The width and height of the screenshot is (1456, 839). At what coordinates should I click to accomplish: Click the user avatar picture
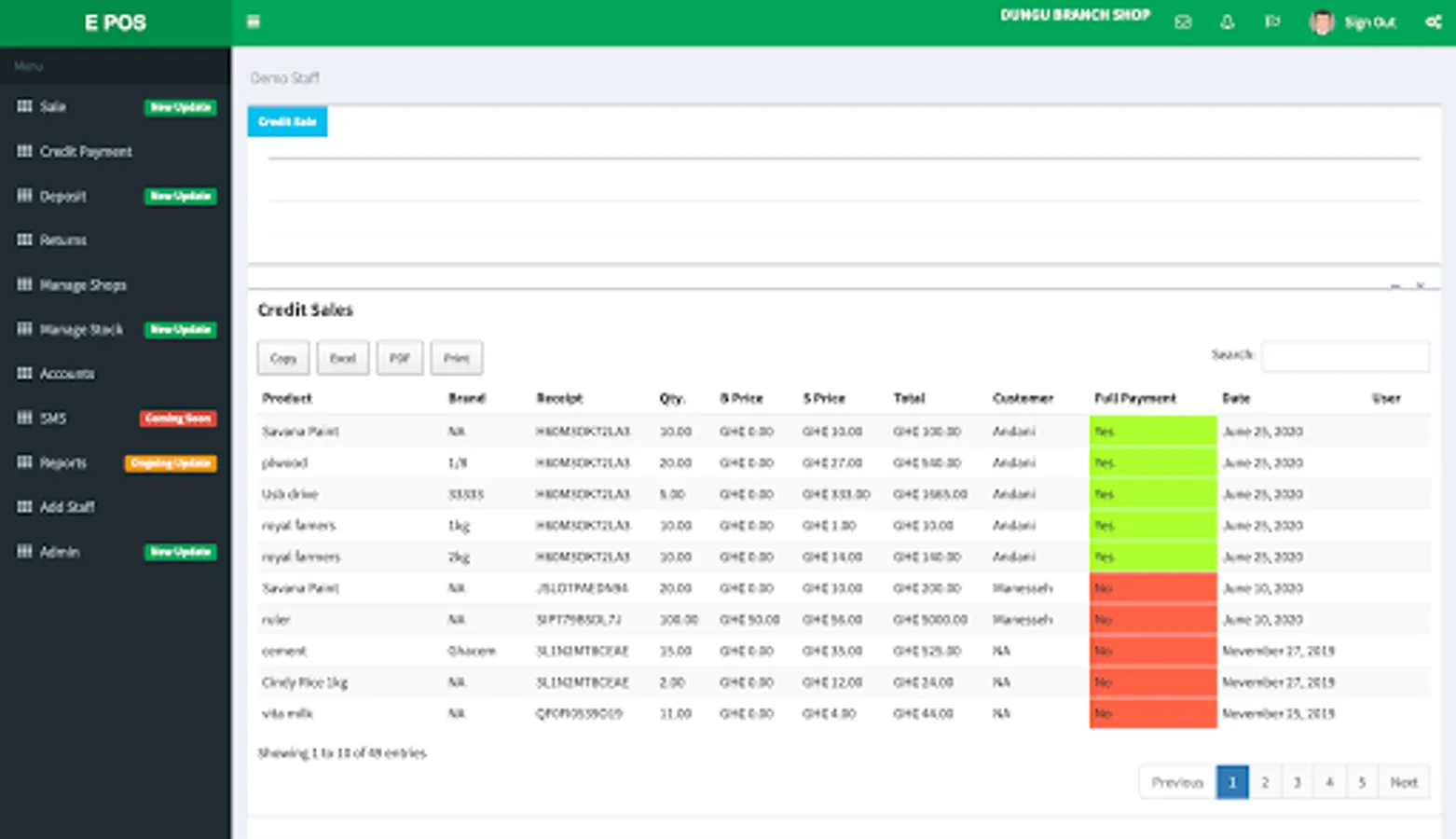tap(1321, 22)
